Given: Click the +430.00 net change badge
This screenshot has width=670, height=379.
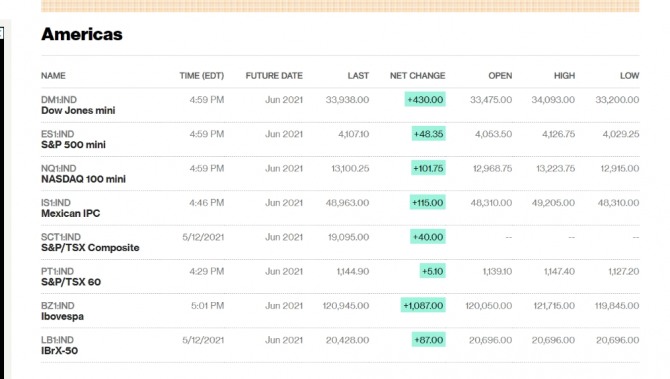Looking at the screenshot, I should pos(425,100).
